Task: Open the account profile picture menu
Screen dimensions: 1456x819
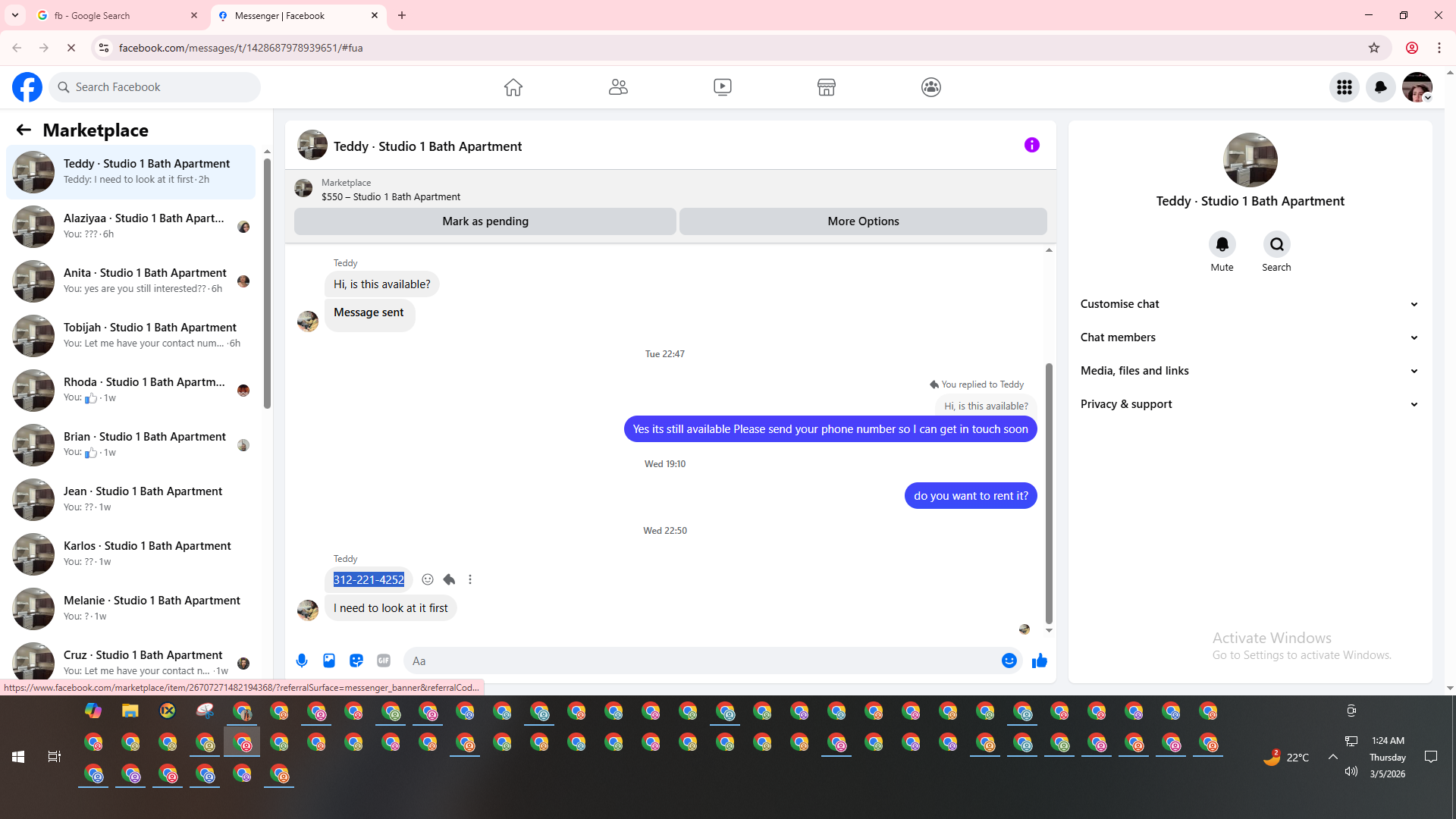Action: pyautogui.click(x=1417, y=87)
